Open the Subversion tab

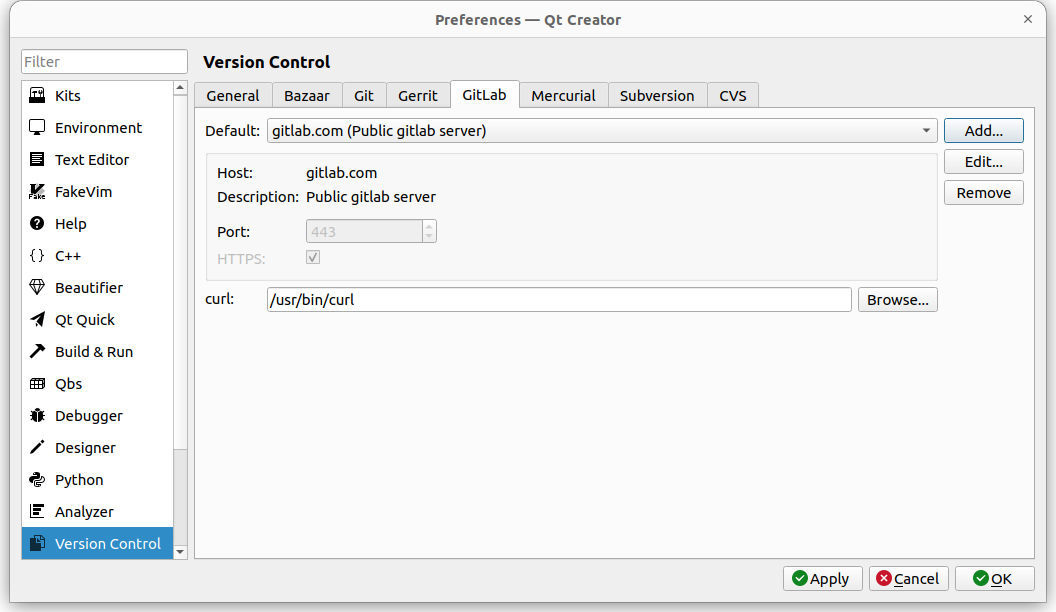coord(656,96)
